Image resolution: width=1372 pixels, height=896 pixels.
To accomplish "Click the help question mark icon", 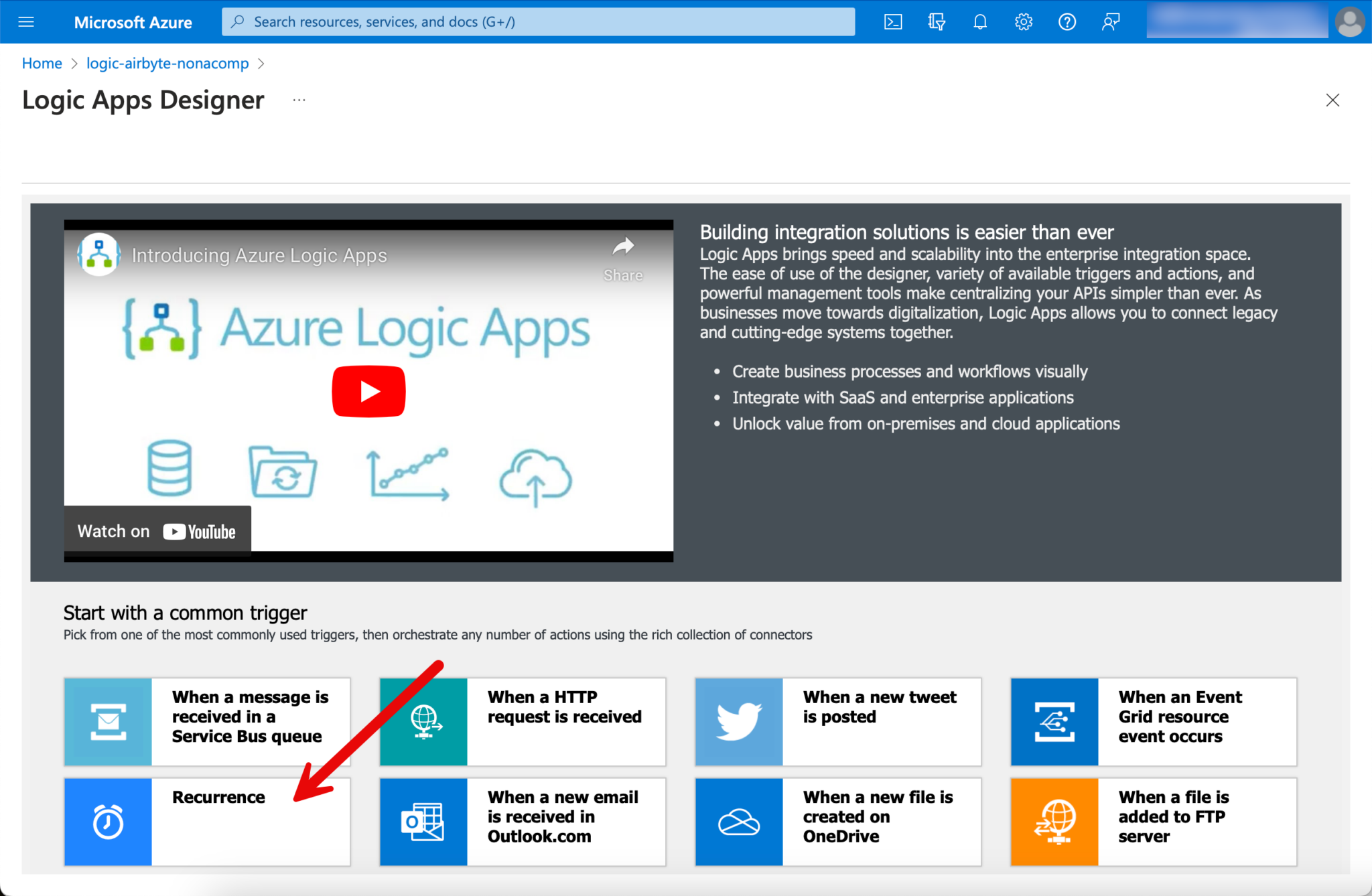I will [1067, 22].
